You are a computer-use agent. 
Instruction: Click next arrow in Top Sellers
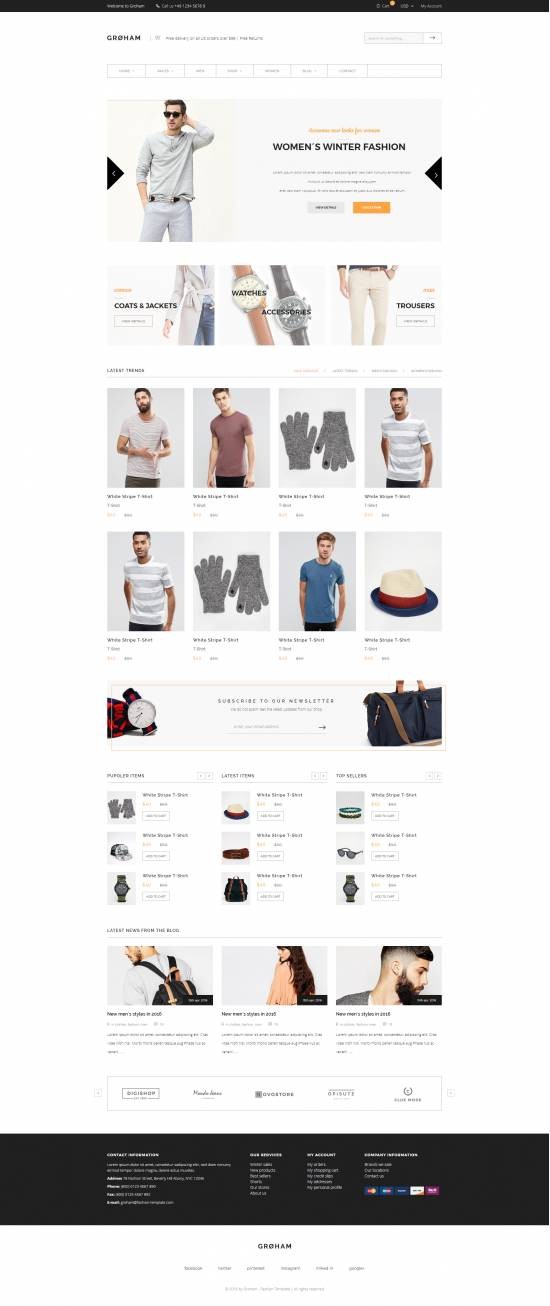(438, 776)
